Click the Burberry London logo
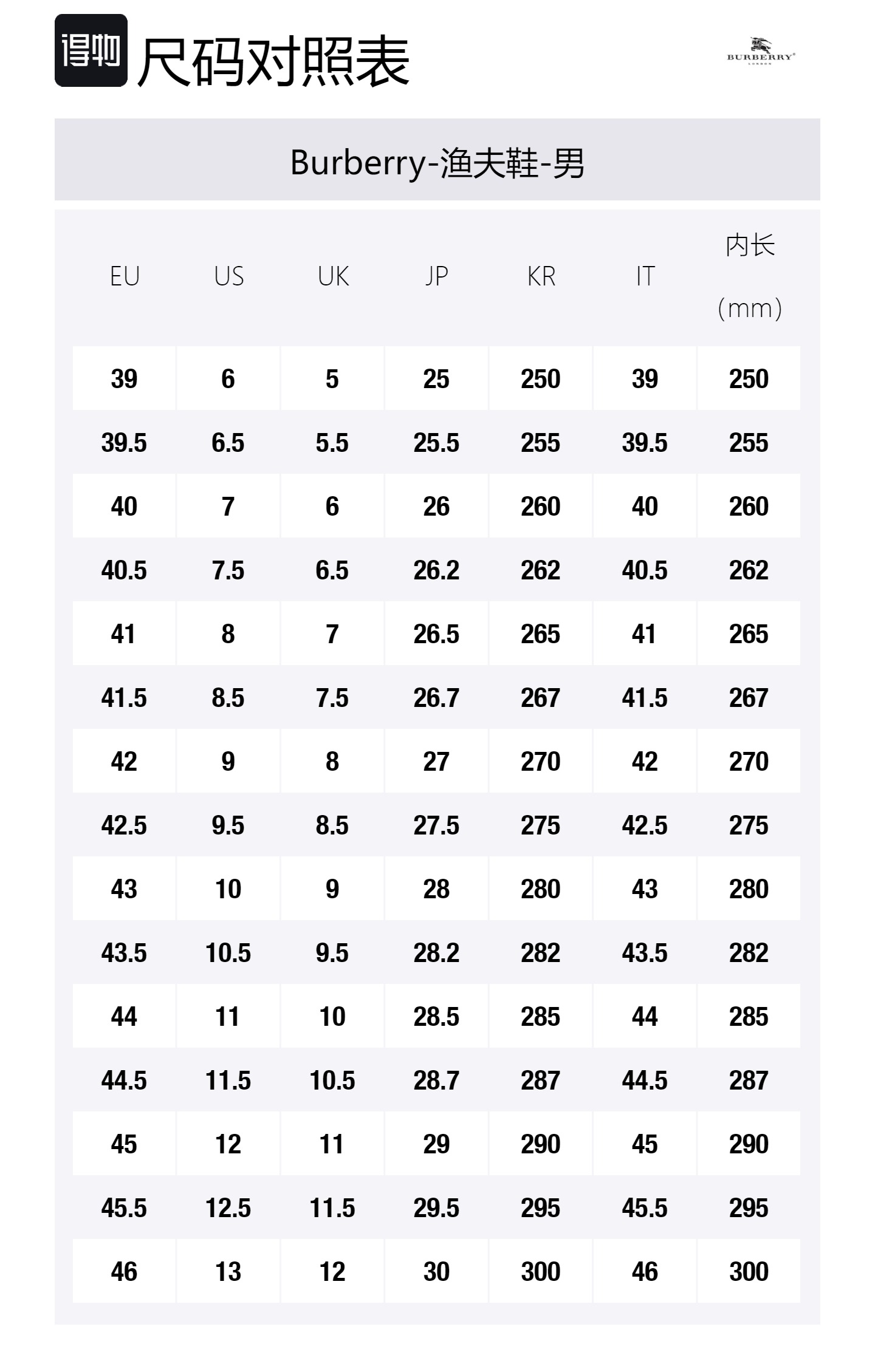Screen dimensions: 875x1372 coord(760,52)
